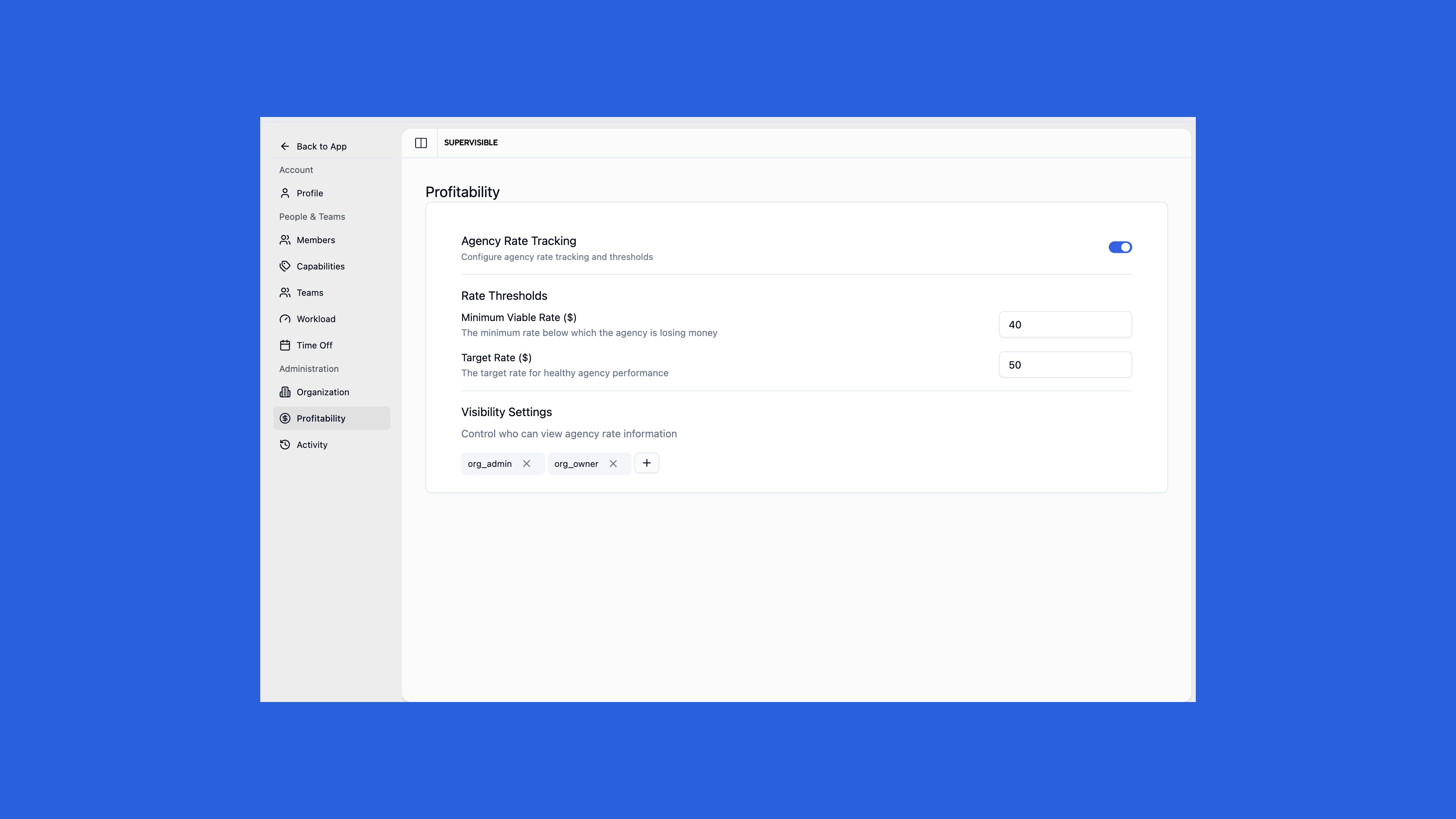Image resolution: width=1456 pixels, height=819 pixels.
Task: Click the Time Off calendar icon
Action: [285, 346]
